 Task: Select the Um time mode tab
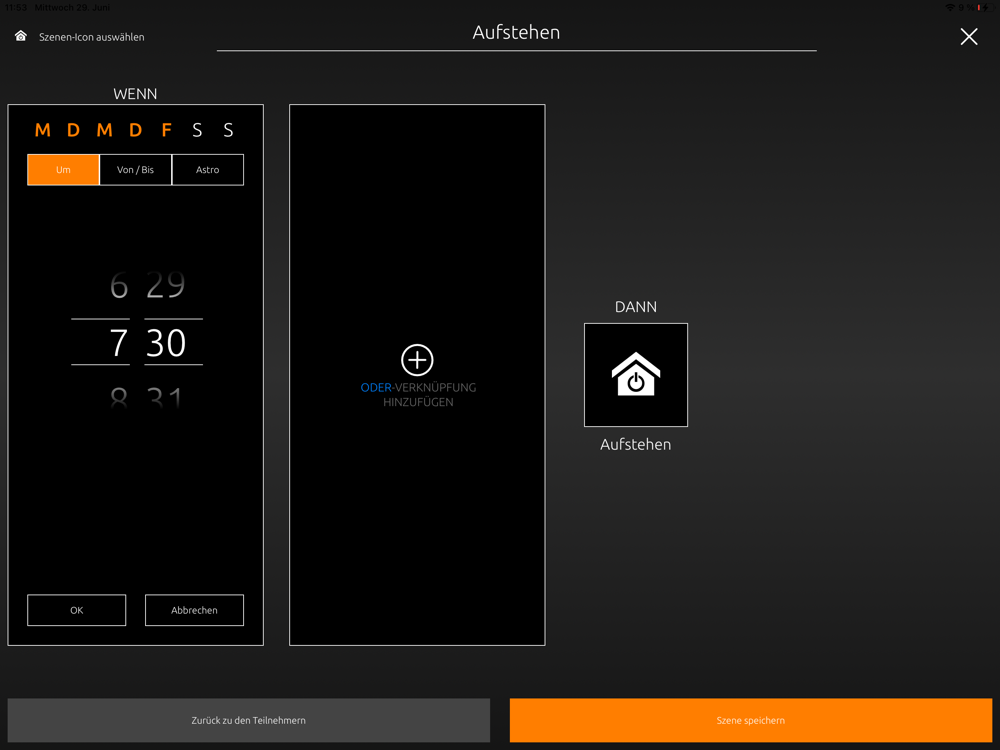[63, 170]
